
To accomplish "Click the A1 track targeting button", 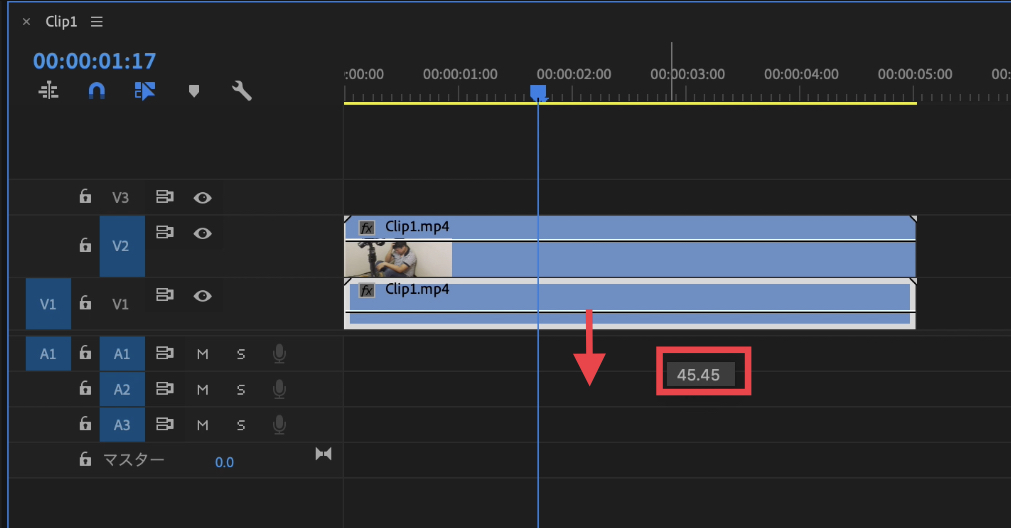I will pos(122,353).
